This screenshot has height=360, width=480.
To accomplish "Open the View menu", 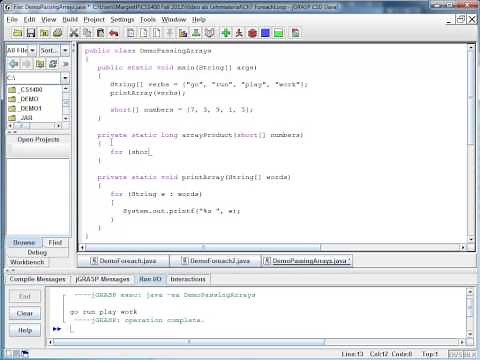I will coord(49,20).
